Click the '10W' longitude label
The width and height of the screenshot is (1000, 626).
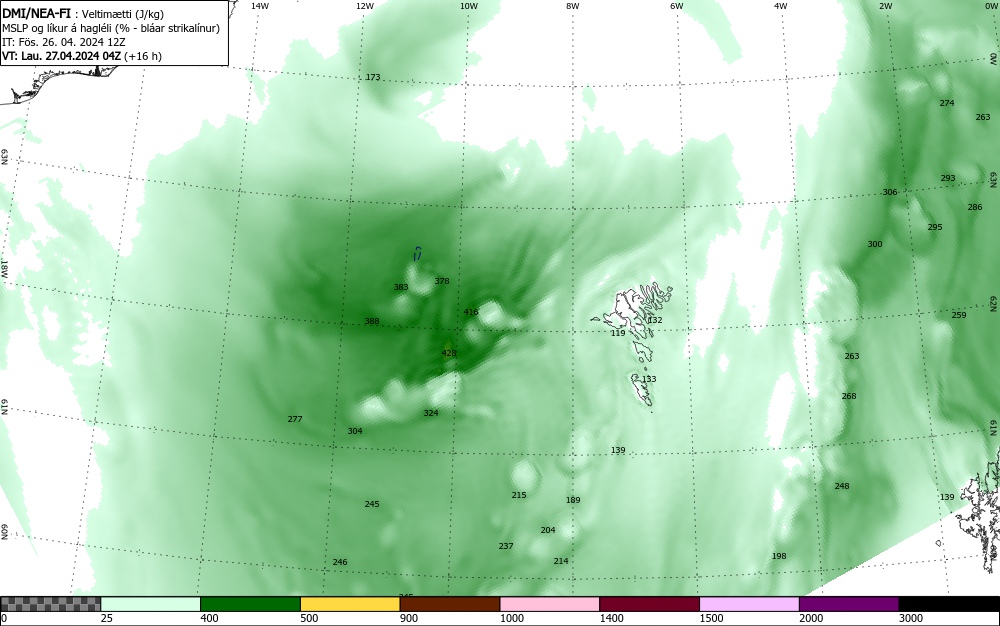point(469,6)
